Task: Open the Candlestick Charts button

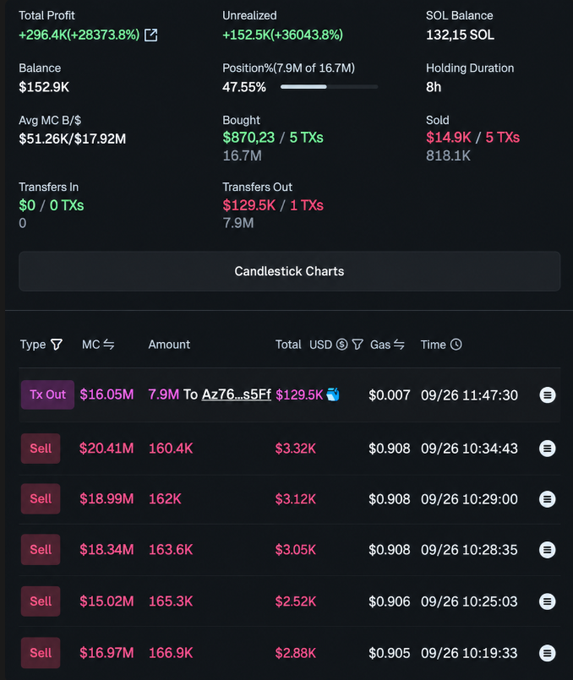Action: pos(289,271)
